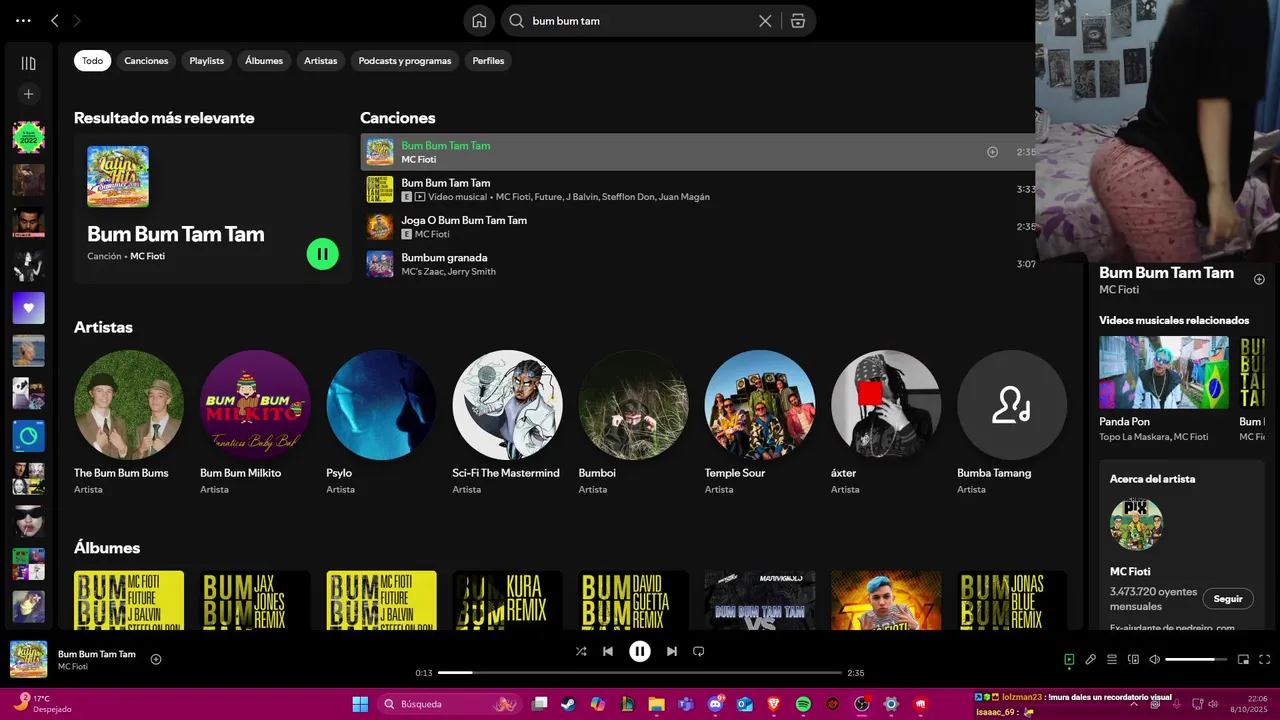Screen dimensions: 1280x720
Task: Open artist 'Bumba Tamang'
Action: [x=1011, y=422]
